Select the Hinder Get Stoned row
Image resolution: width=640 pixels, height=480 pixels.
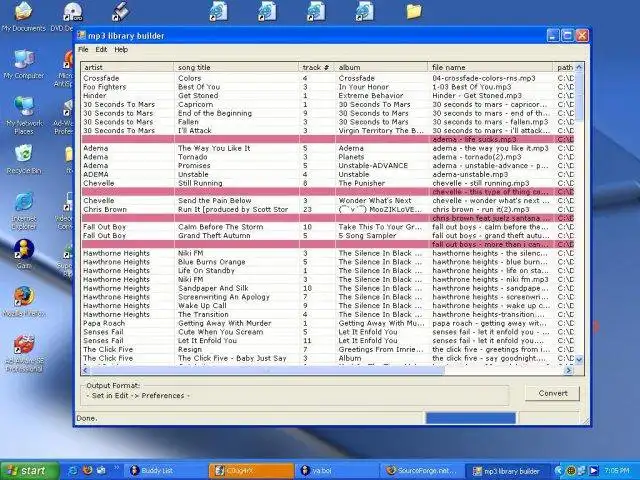[x=328, y=96]
